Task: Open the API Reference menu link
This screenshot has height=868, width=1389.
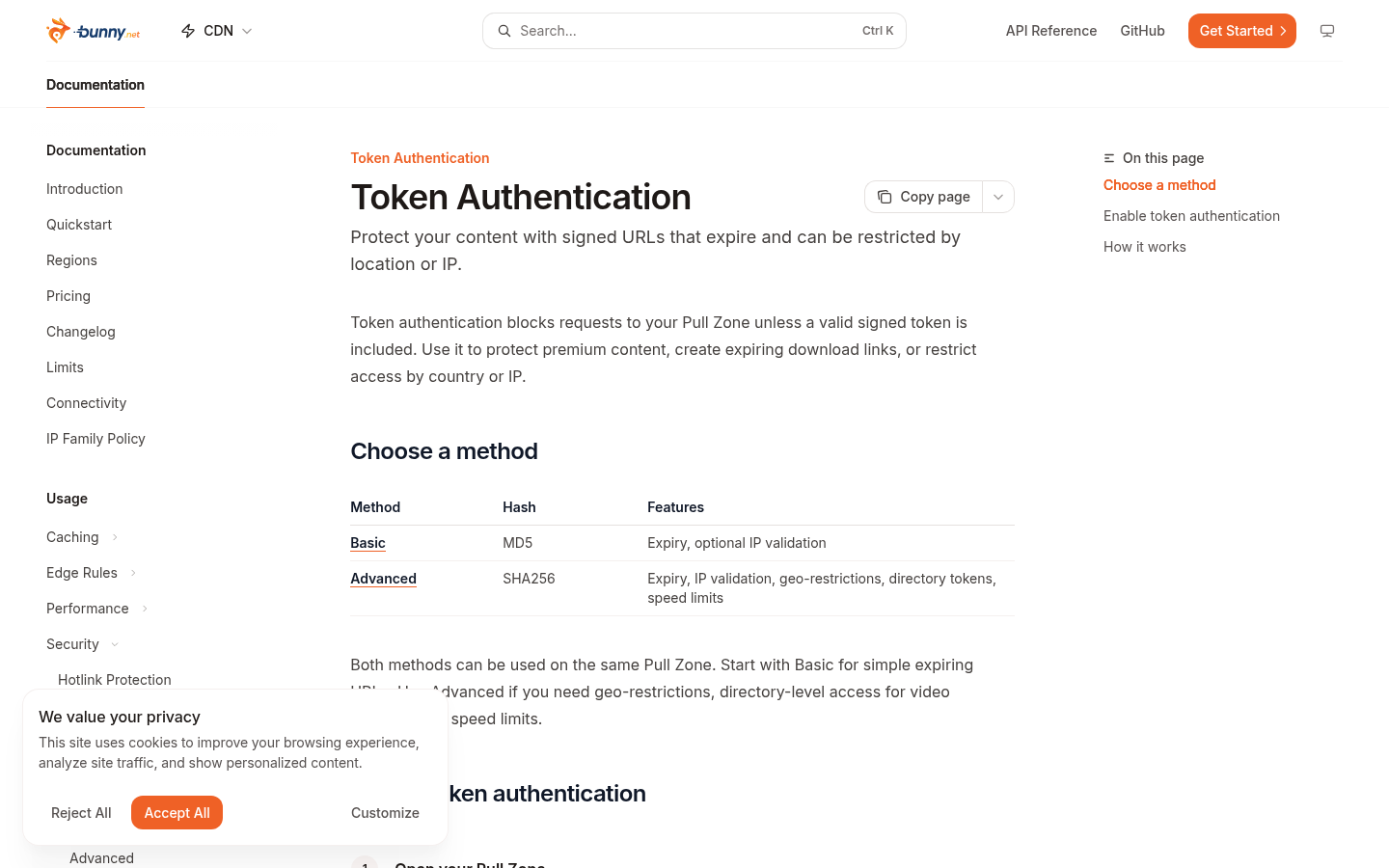Action: tap(1051, 31)
